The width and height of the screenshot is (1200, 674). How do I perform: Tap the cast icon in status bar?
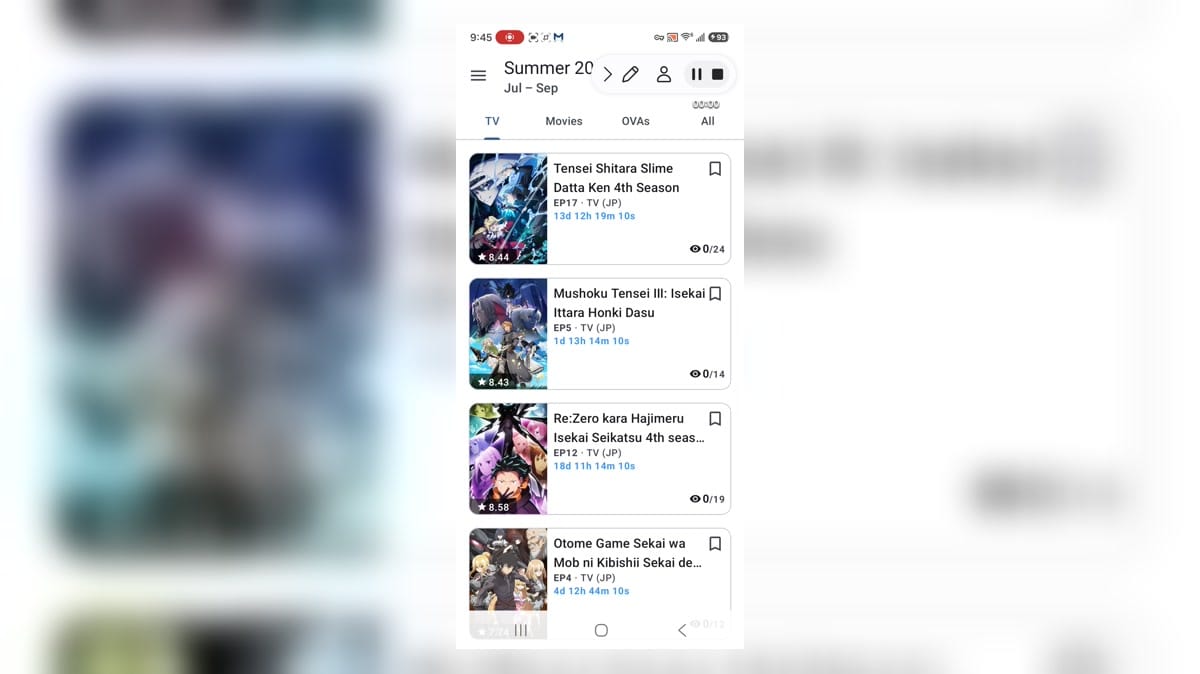673,37
